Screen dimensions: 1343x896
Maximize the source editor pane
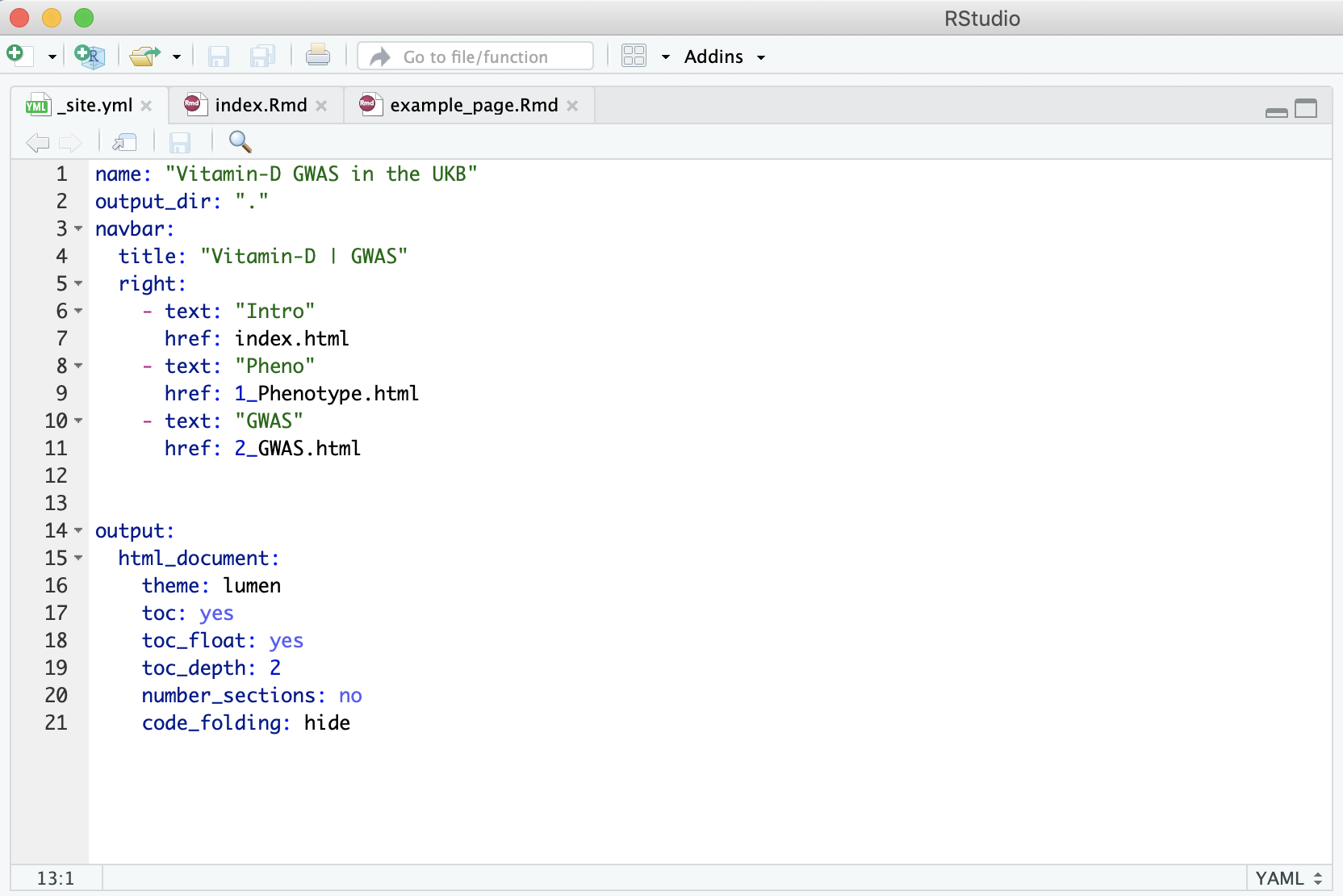click(x=1306, y=108)
